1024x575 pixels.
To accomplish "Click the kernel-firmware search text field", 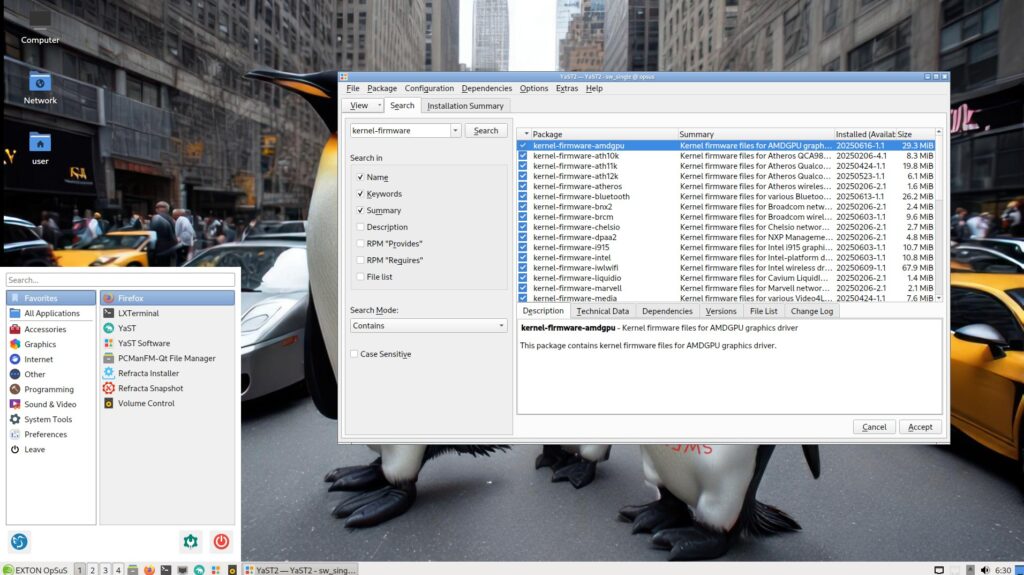I will (x=400, y=131).
